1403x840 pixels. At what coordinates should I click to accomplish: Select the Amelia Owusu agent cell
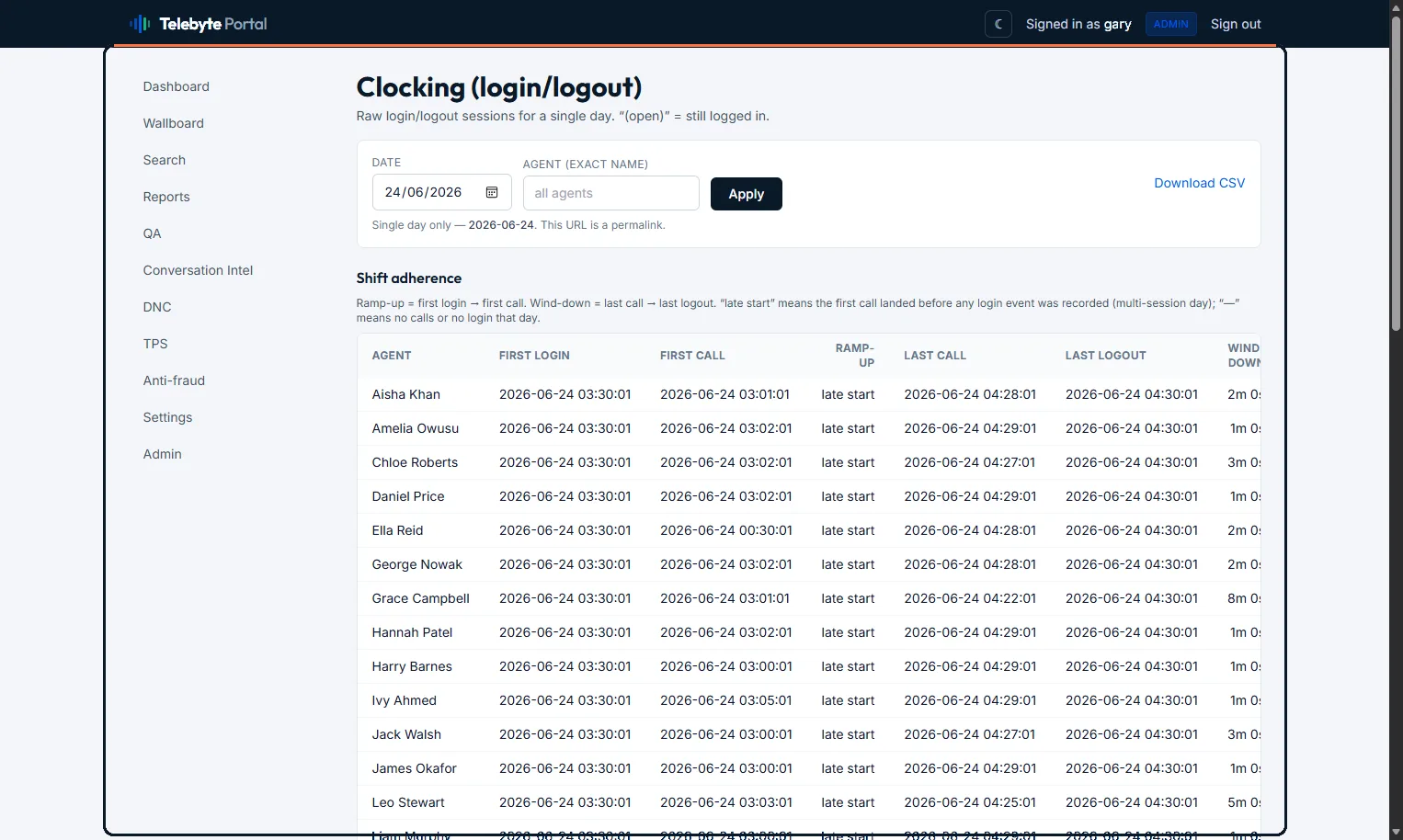(416, 428)
